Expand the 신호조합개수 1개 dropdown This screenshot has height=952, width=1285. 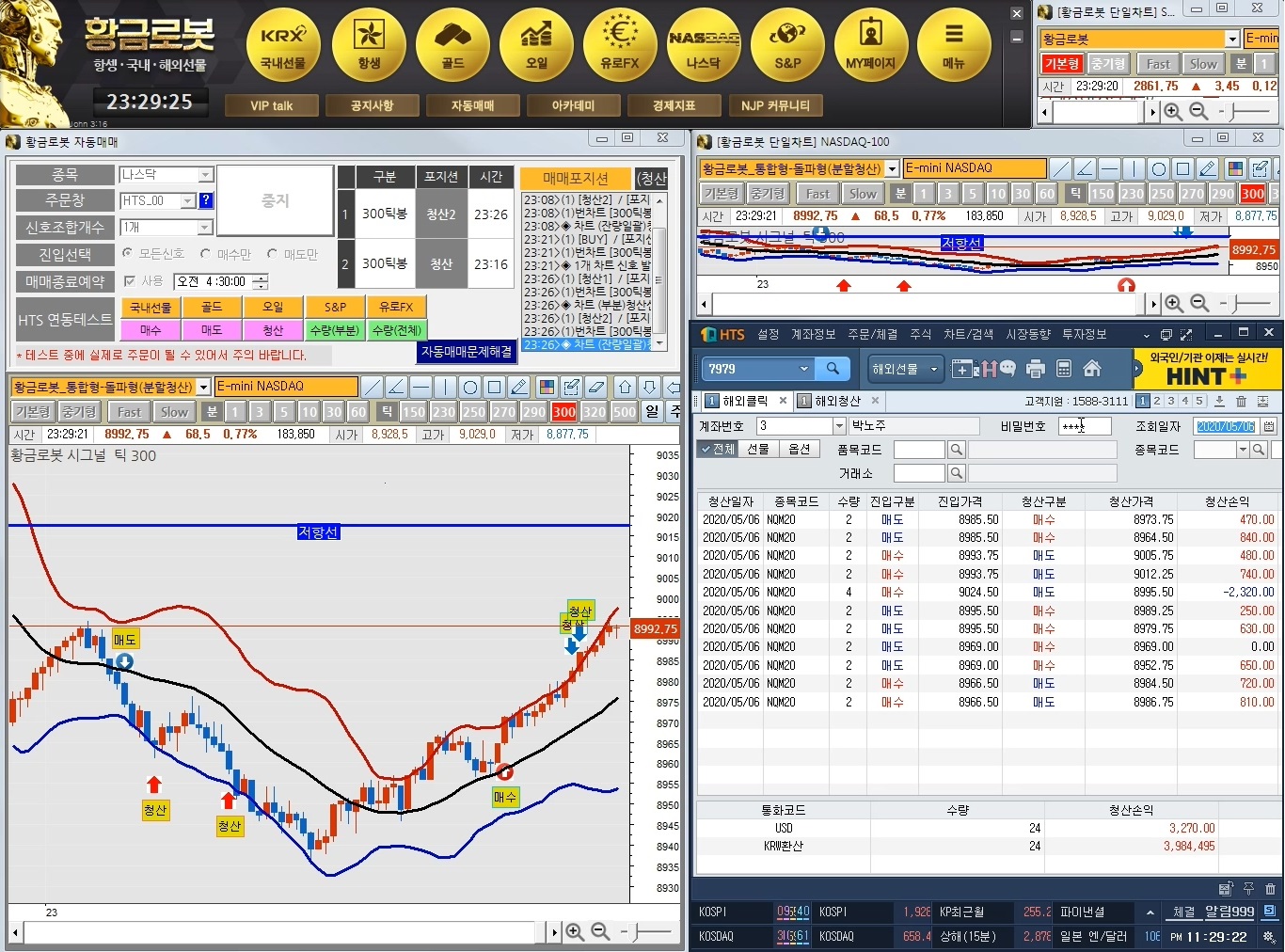click(x=205, y=228)
